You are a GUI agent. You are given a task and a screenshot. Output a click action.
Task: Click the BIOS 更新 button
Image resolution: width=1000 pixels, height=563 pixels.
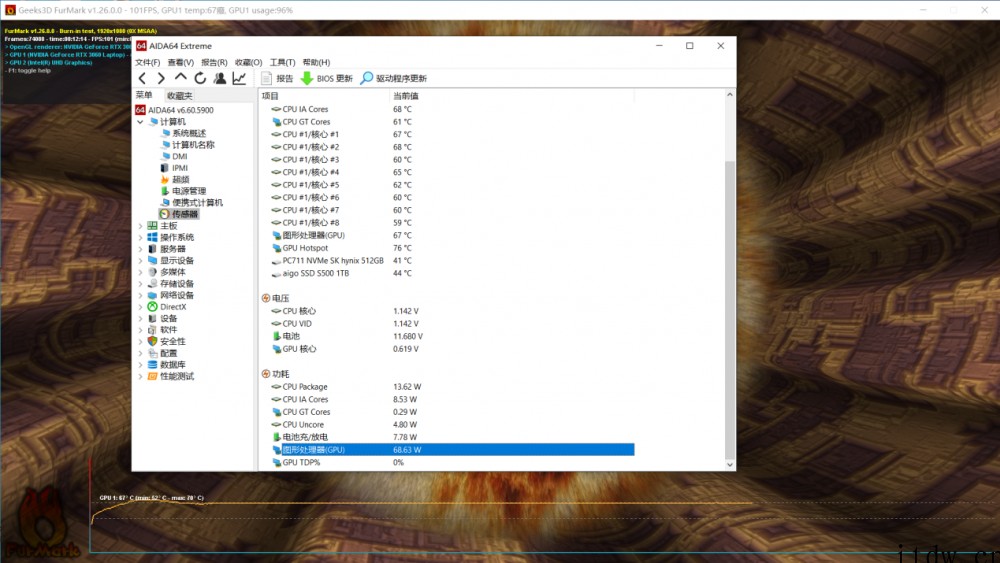pos(327,78)
